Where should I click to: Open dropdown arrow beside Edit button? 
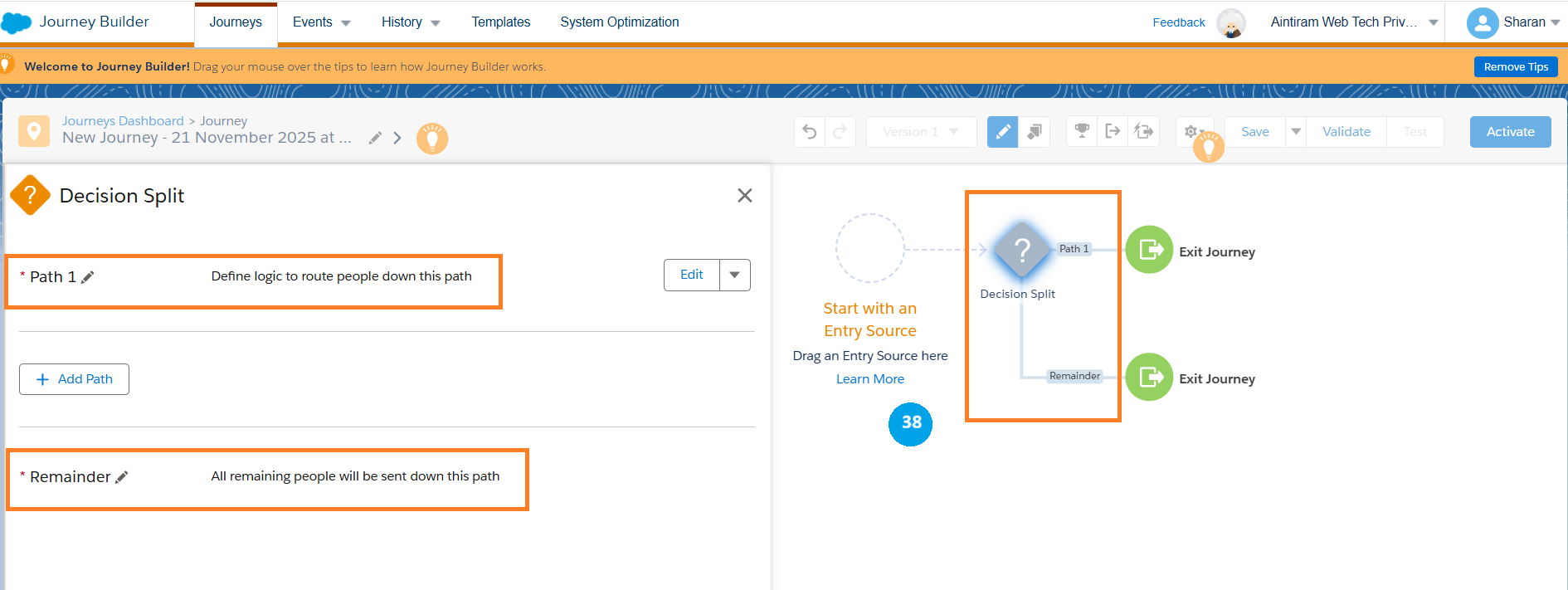coord(734,275)
